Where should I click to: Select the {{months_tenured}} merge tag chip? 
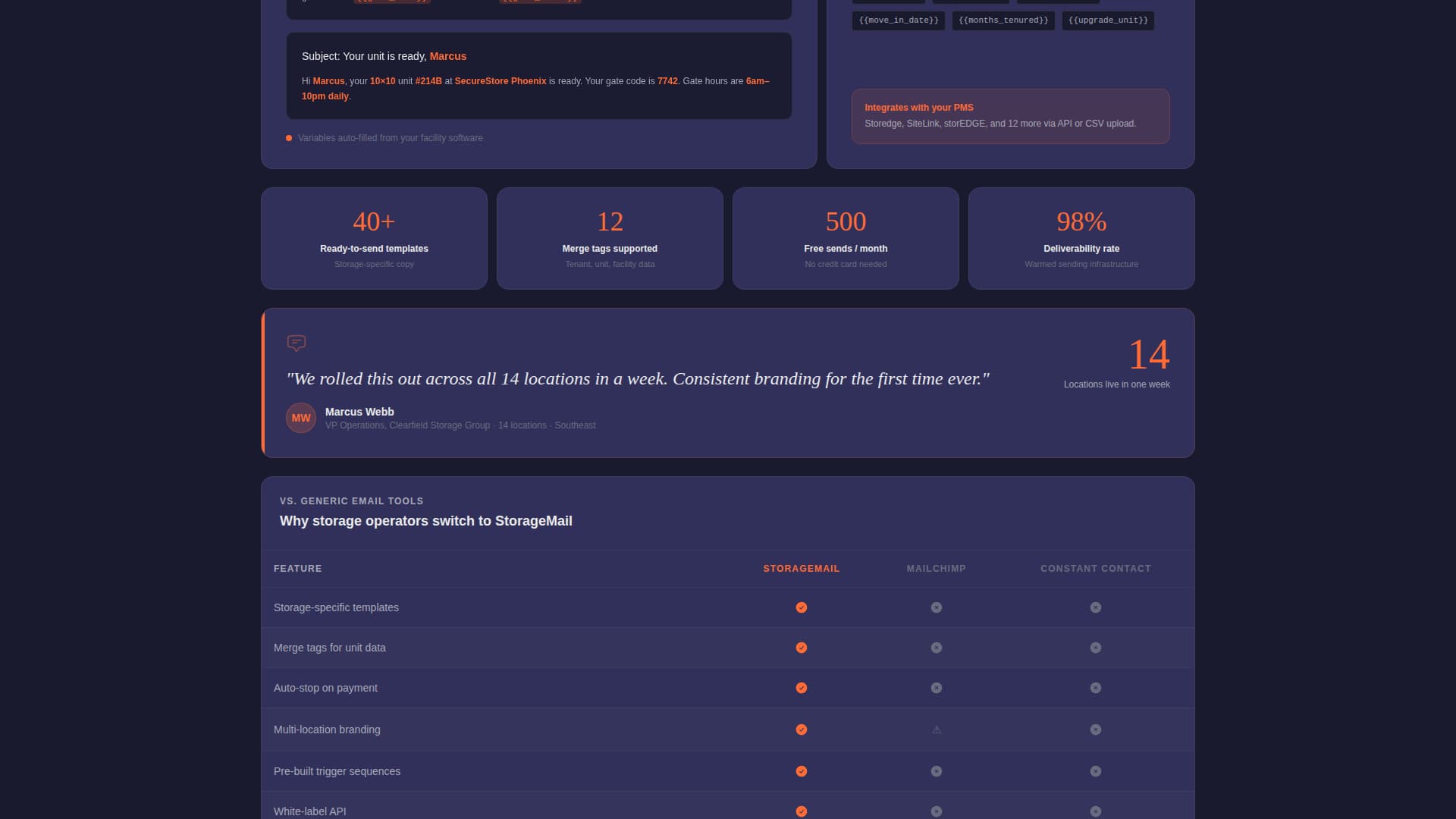tap(1003, 20)
